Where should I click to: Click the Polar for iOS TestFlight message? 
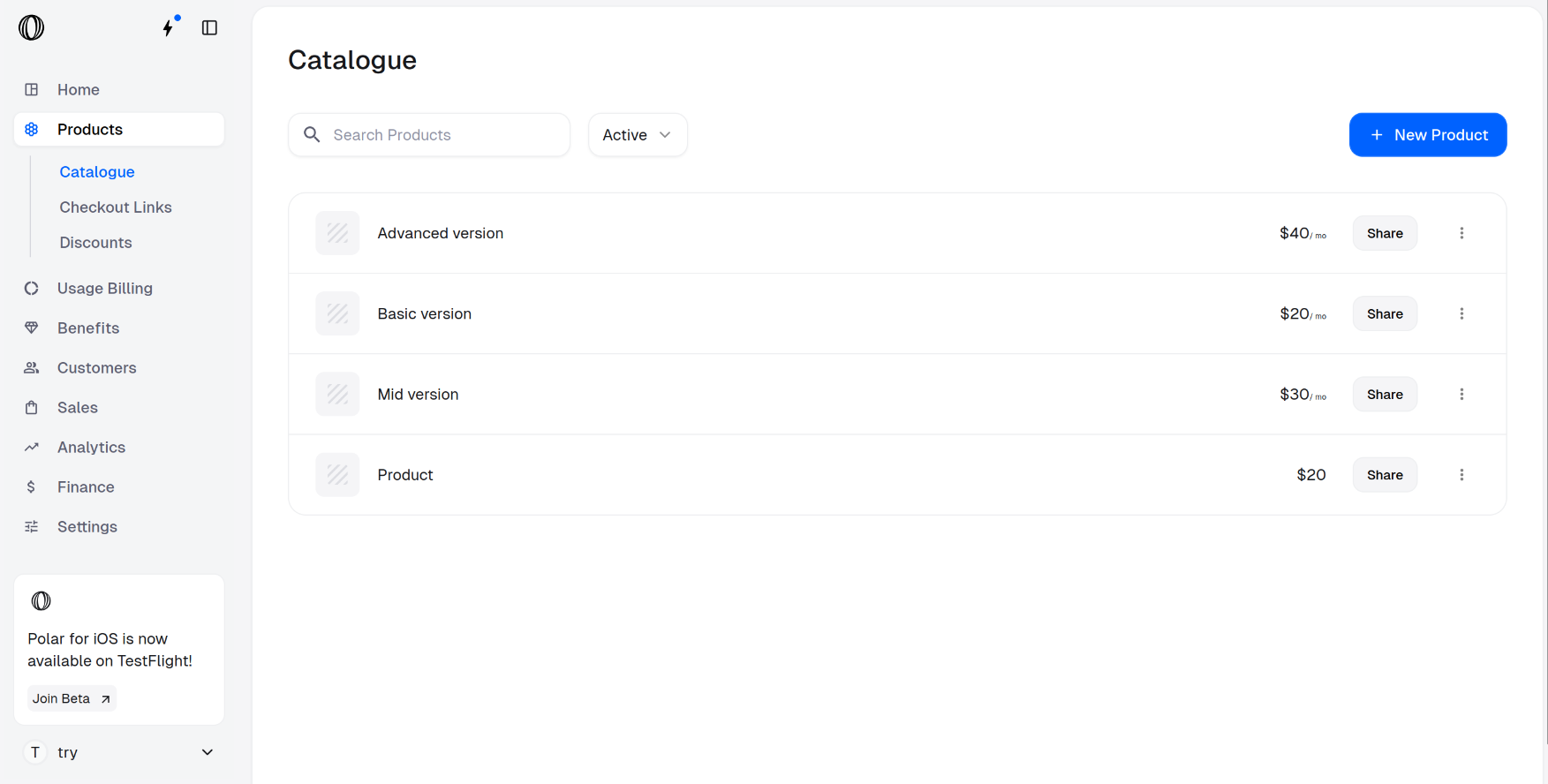pyautogui.click(x=109, y=650)
